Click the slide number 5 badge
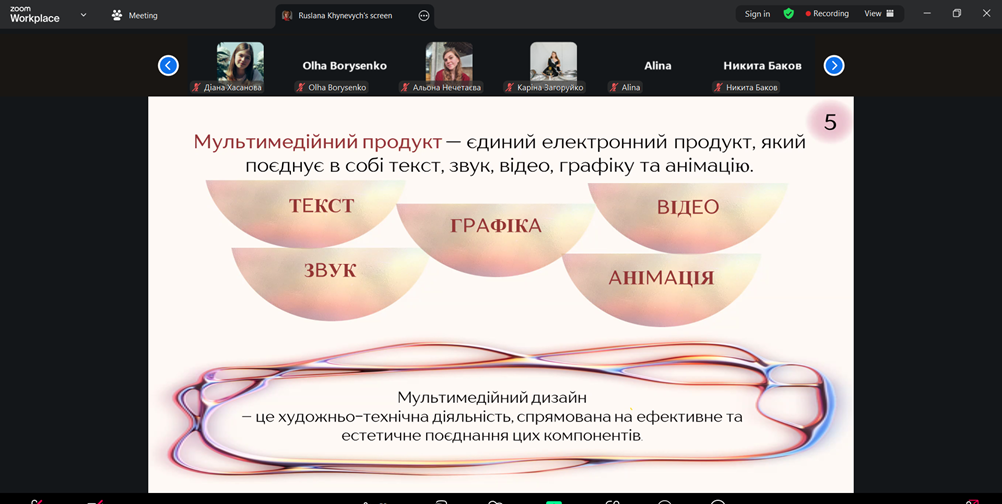1002x504 pixels. pos(829,123)
